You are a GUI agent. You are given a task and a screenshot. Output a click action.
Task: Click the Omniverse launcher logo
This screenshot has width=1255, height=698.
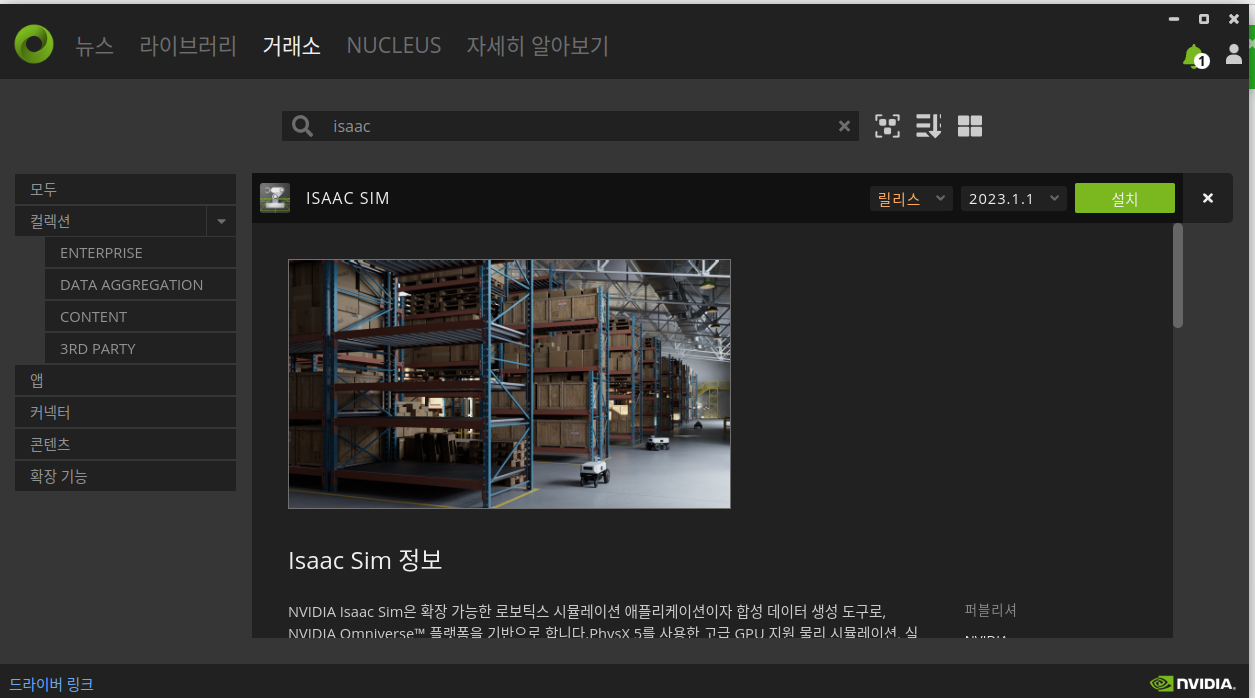(34, 44)
